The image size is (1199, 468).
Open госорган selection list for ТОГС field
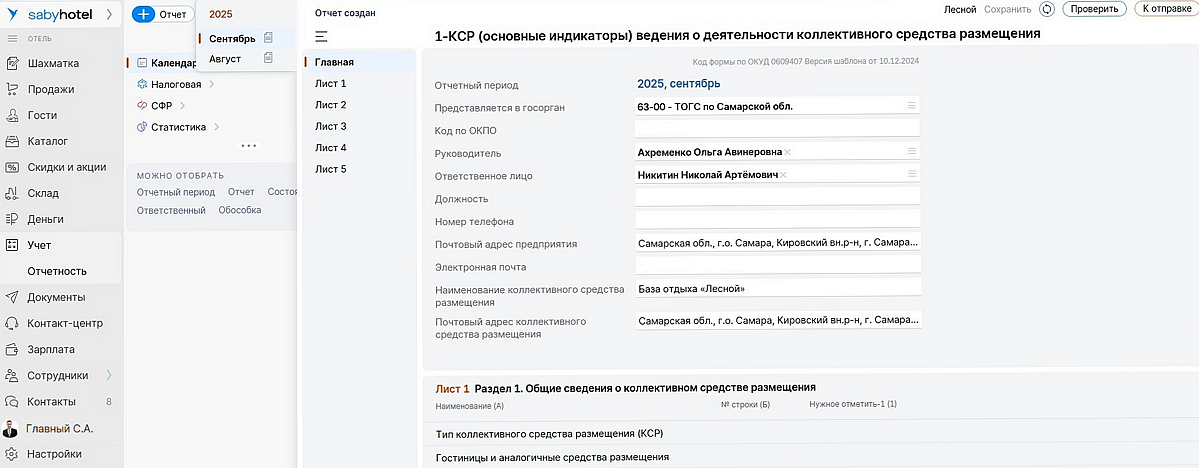(x=911, y=105)
